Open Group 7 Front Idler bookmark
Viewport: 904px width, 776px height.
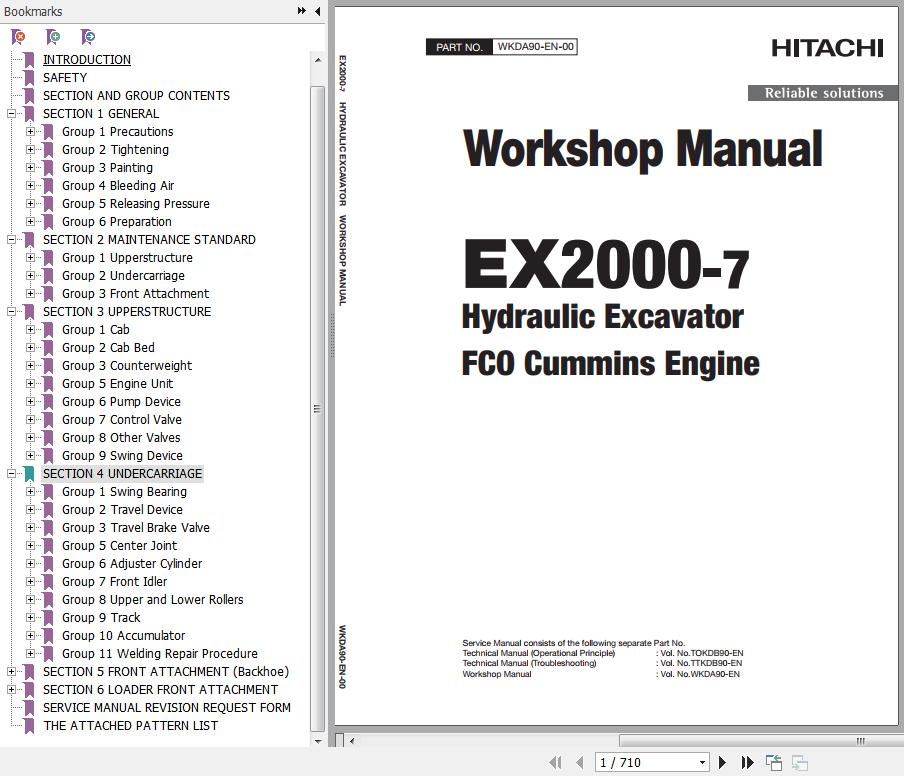115,582
